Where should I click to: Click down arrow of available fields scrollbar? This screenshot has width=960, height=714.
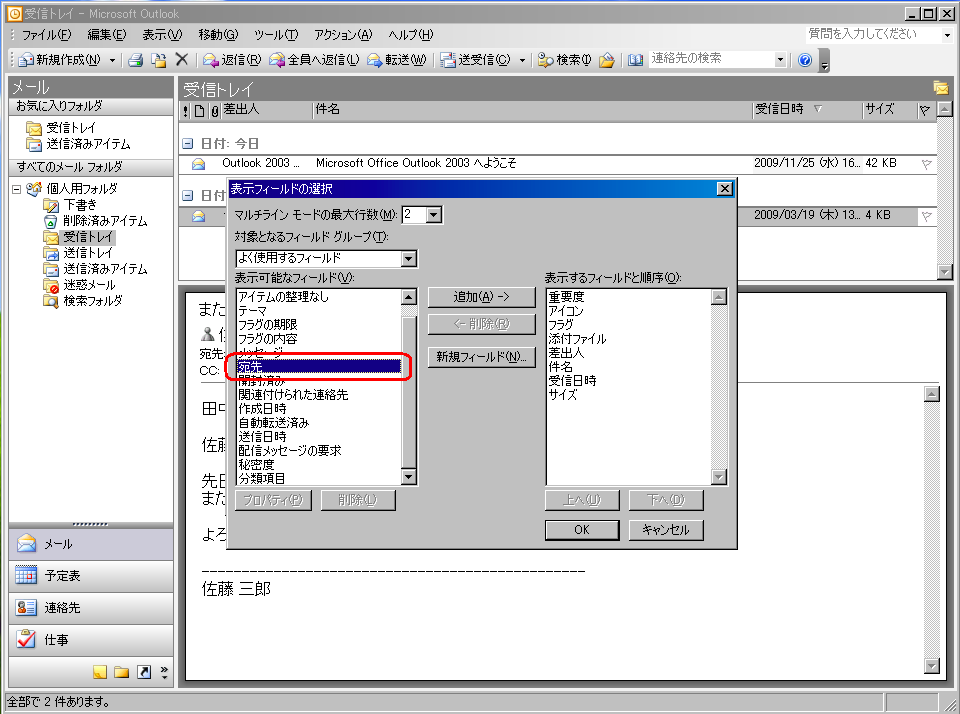(x=408, y=476)
